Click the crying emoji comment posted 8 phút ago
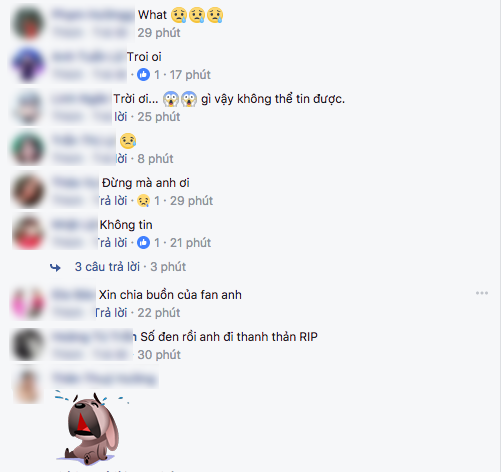501x472 pixels. click(x=128, y=141)
